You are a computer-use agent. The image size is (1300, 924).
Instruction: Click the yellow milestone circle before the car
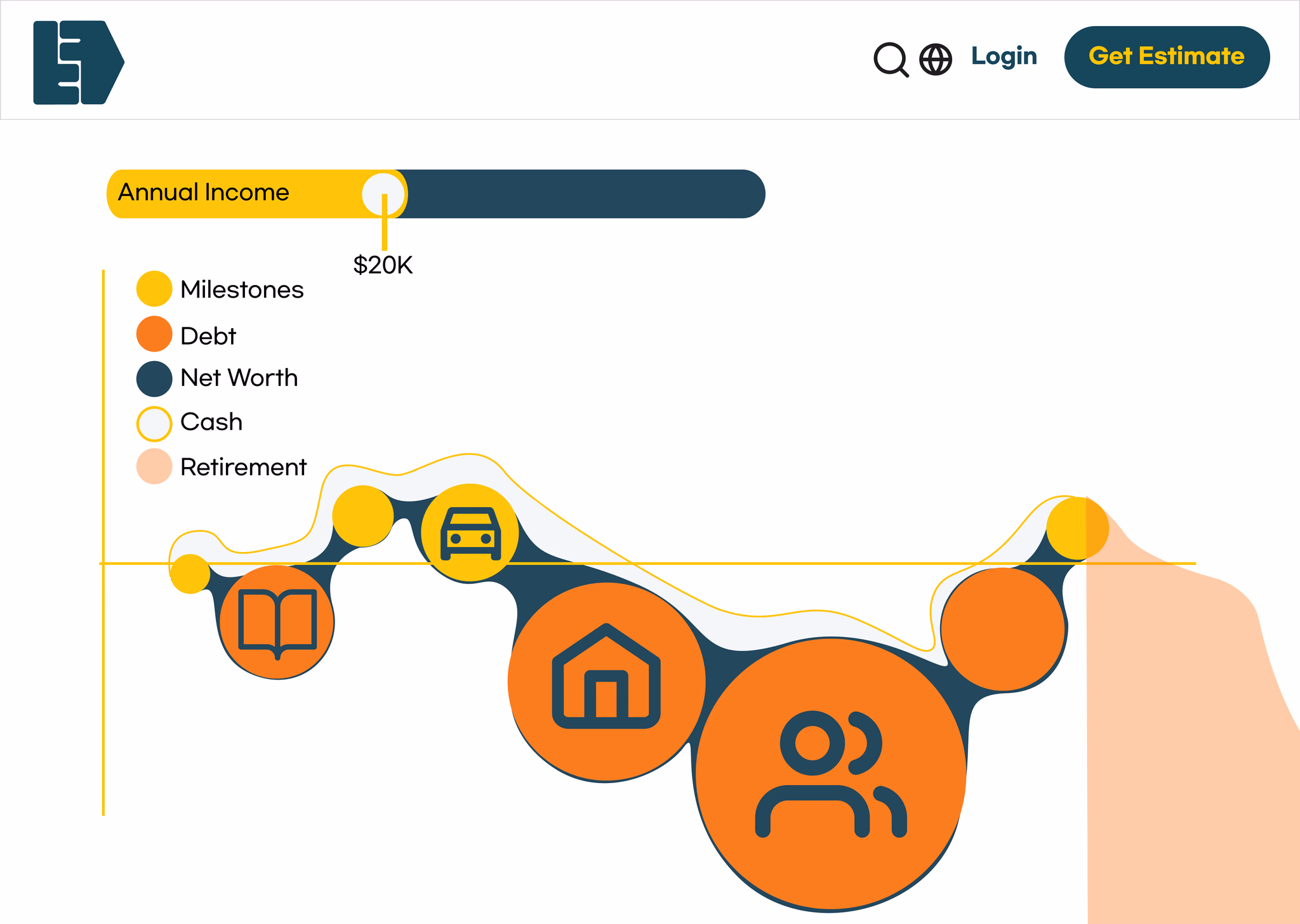(x=363, y=516)
